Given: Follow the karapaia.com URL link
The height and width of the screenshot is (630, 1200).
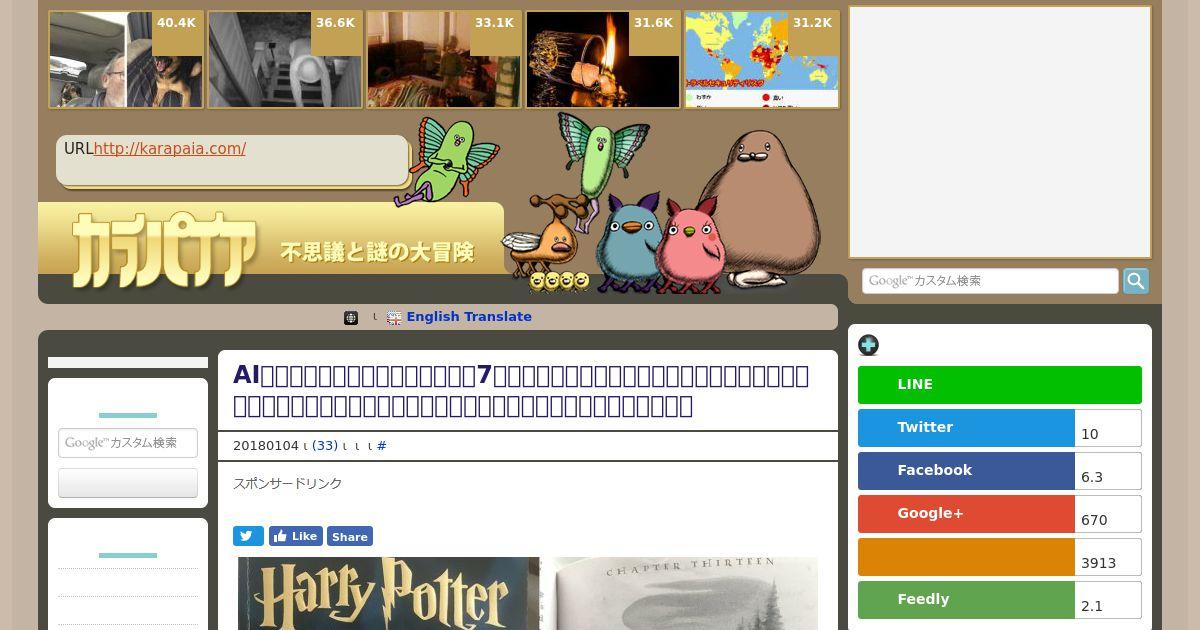Looking at the screenshot, I should (169, 149).
